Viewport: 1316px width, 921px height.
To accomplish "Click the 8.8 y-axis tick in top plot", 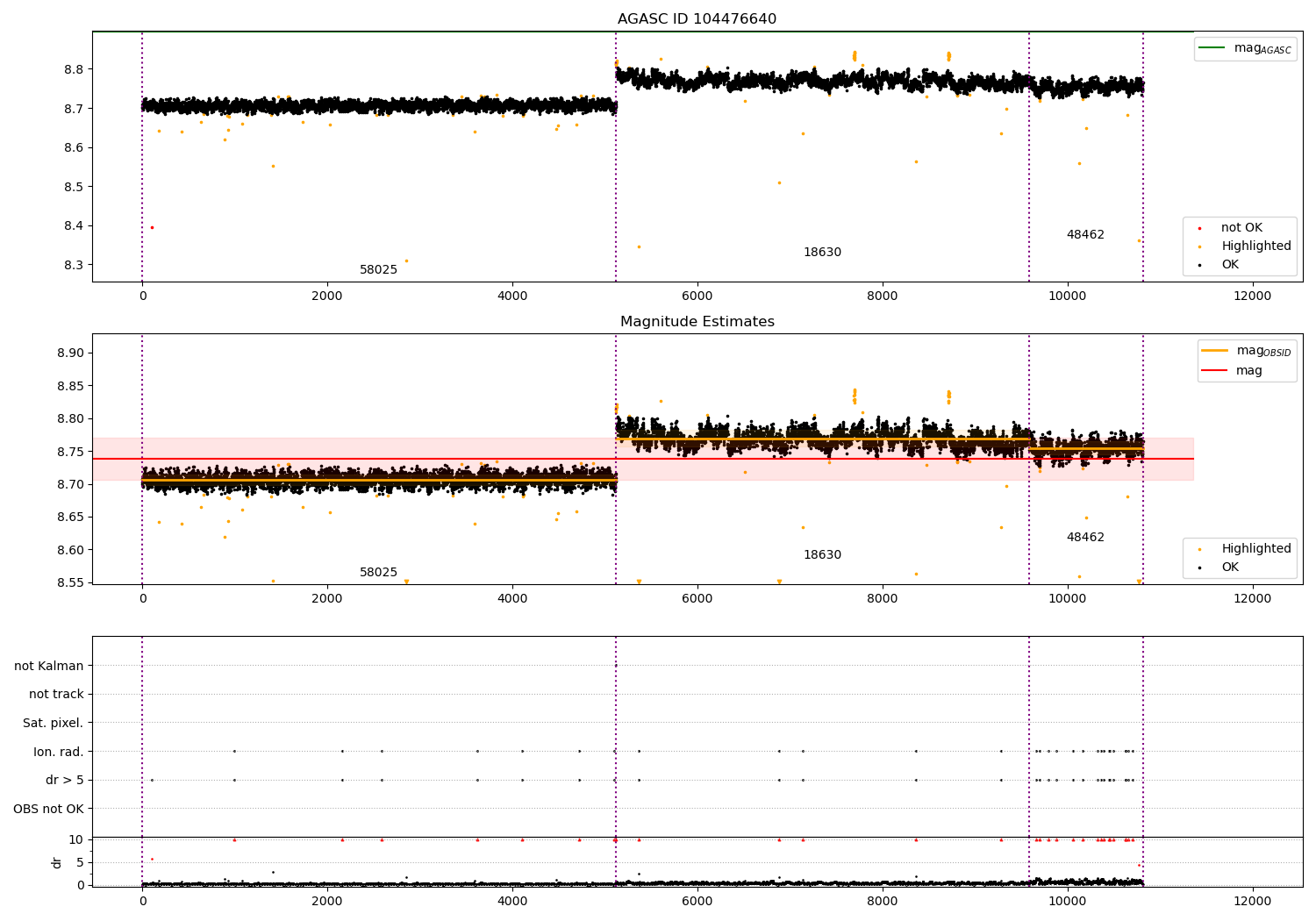I will click(74, 69).
